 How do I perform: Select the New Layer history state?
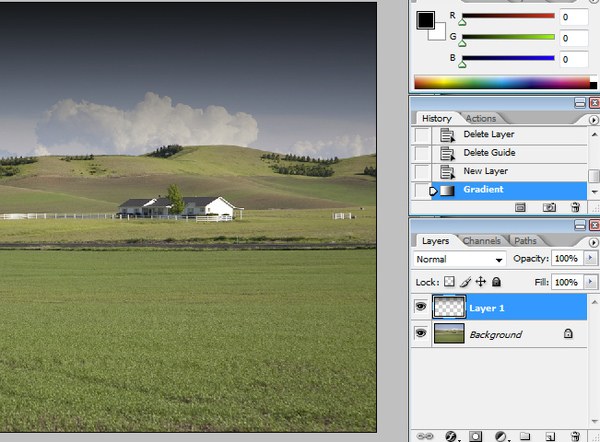coord(509,171)
